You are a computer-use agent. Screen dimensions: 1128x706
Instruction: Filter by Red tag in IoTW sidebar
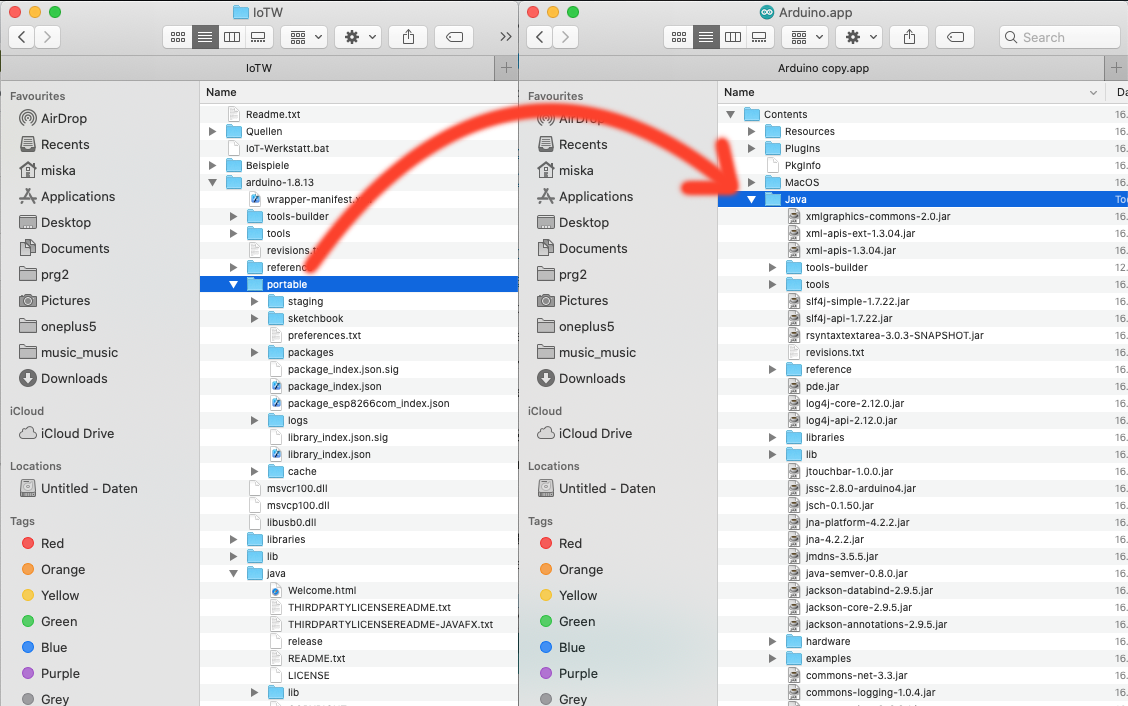(x=52, y=543)
